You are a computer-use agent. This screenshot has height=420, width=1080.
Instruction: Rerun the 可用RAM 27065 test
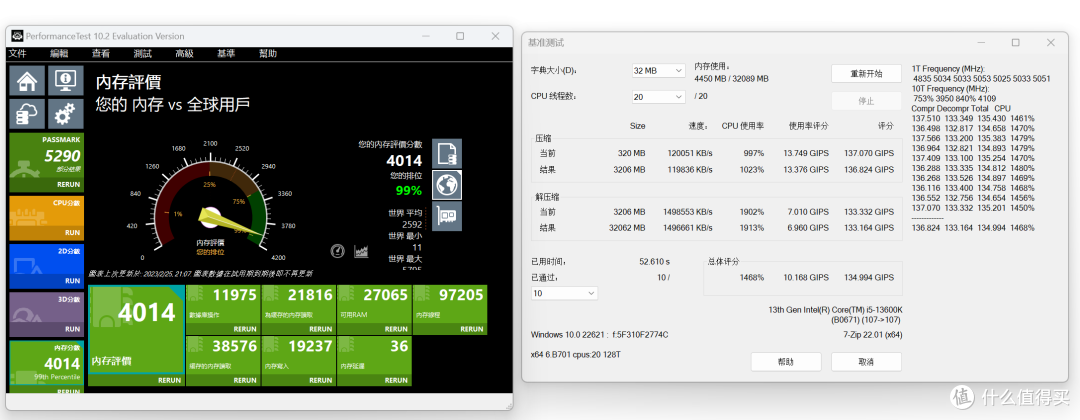(x=397, y=329)
